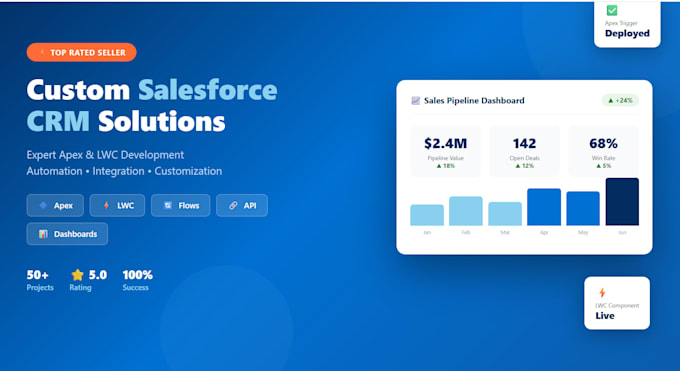The height and width of the screenshot is (371, 680).
Task: Click the +24% green growth badge
Action: (x=620, y=101)
